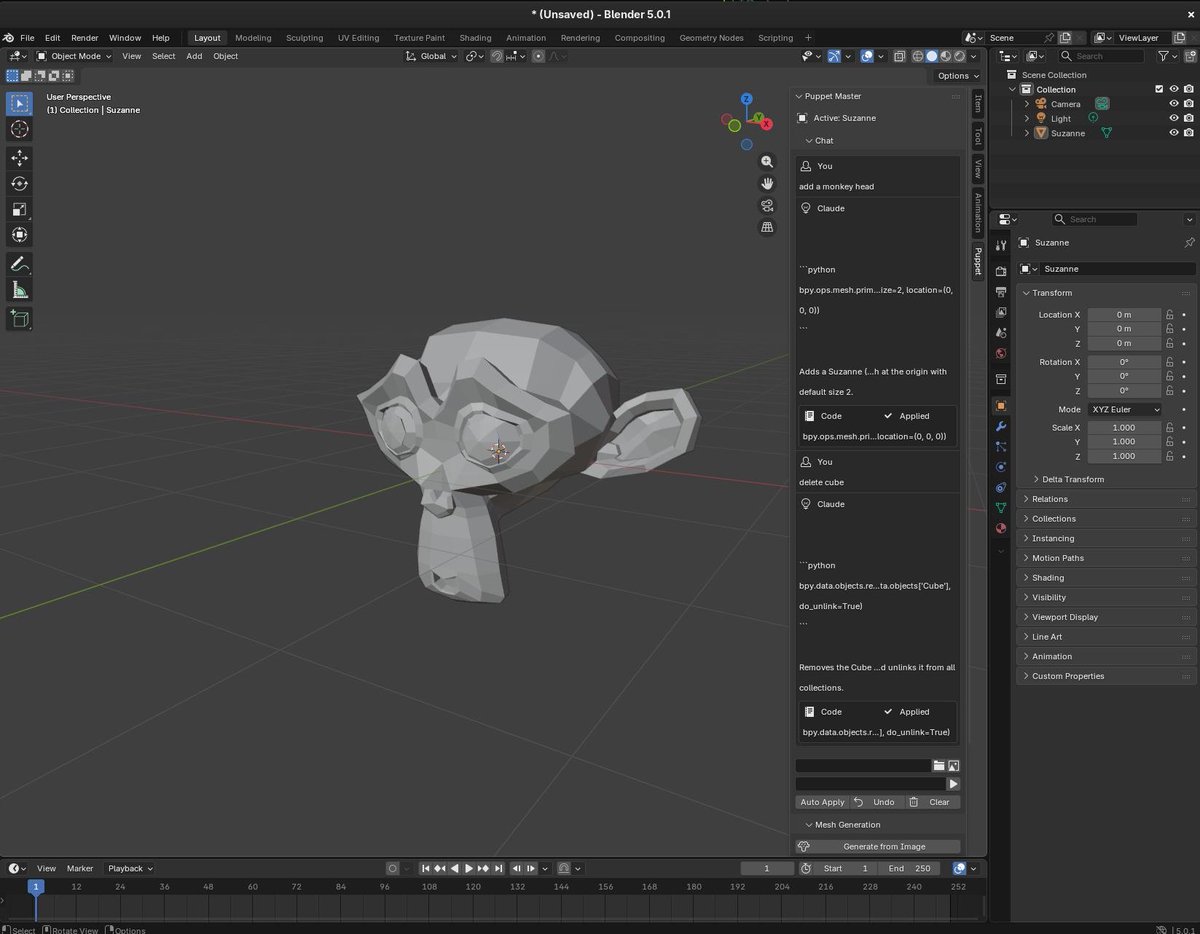Open the Object Data green triangle tab
The height and width of the screenshot is (934, 1200).
pos(1001,508)
